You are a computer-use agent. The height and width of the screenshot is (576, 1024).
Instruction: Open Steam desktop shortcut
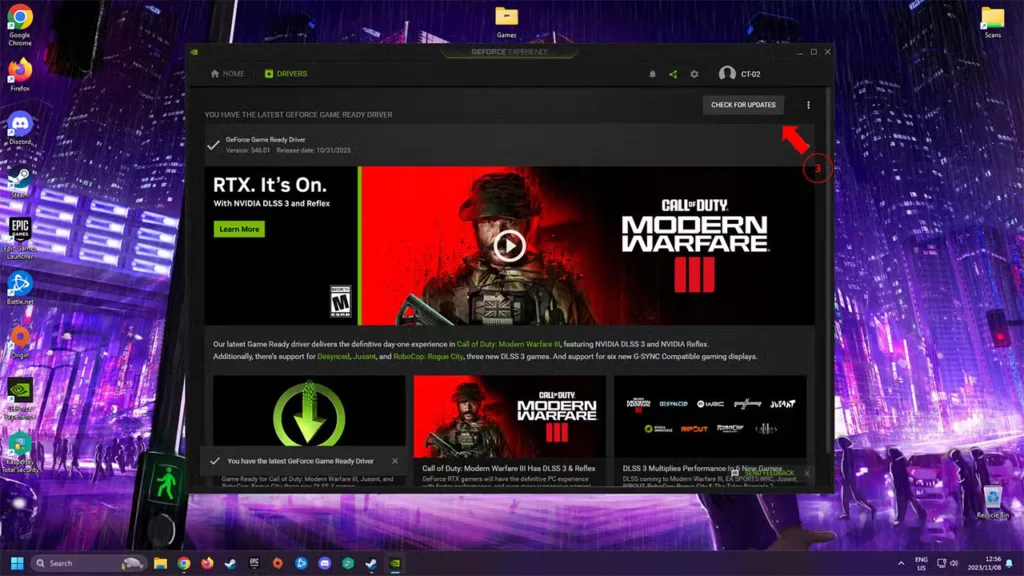[x=20, y=181]
